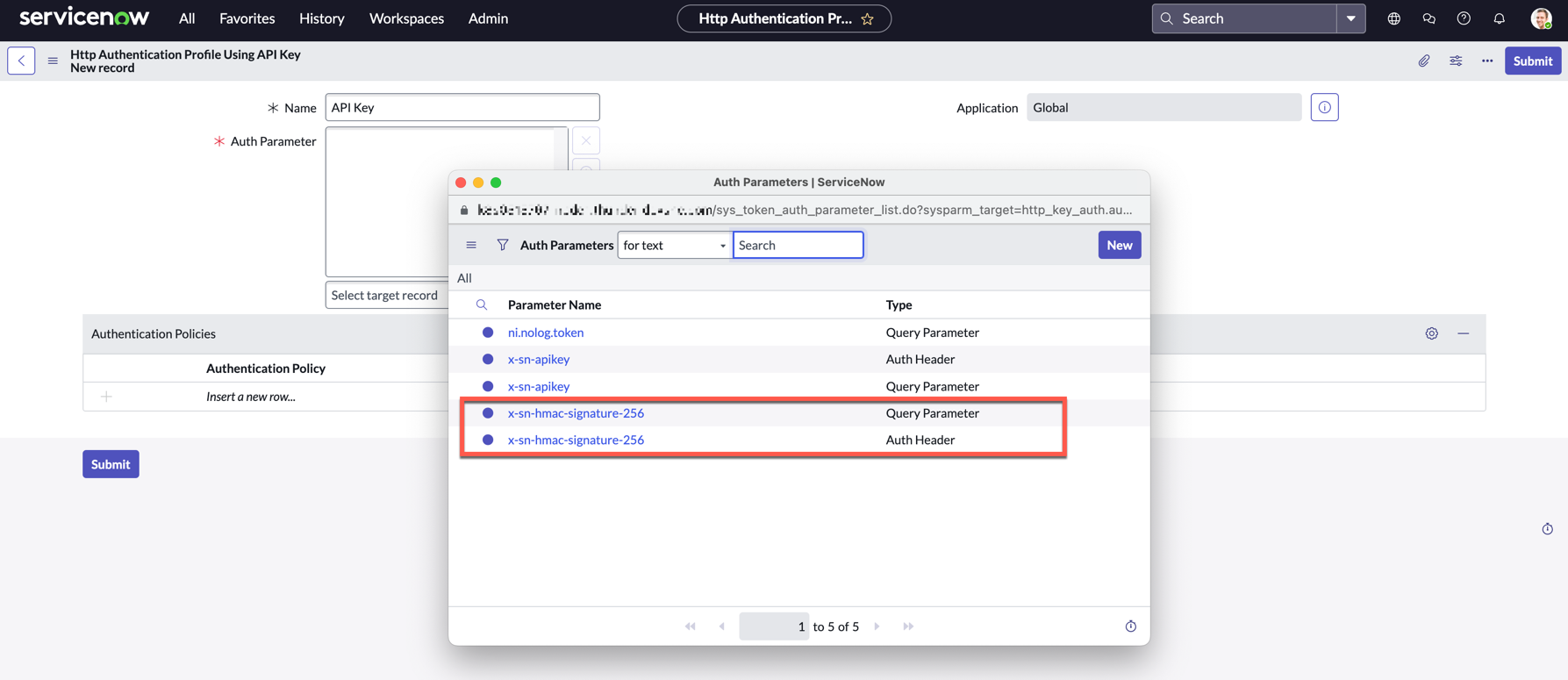Screen dimensions: 1568x680
Task: Click the Select target record field
Action: pos(387,295)
